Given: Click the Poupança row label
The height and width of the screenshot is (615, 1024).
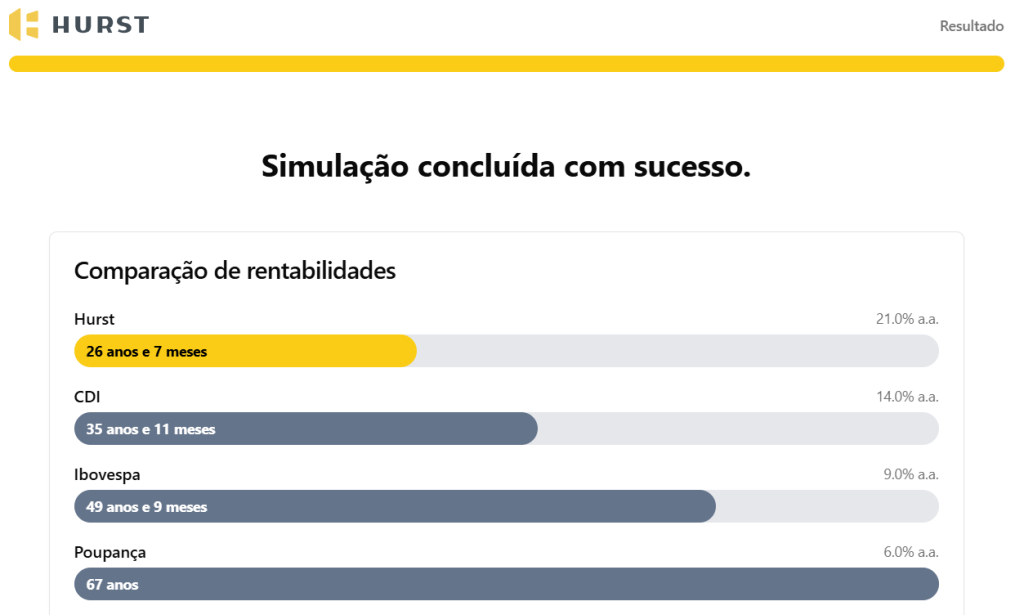Looking at the screenshot, I should pyautogui.click(x=110, y=552).
